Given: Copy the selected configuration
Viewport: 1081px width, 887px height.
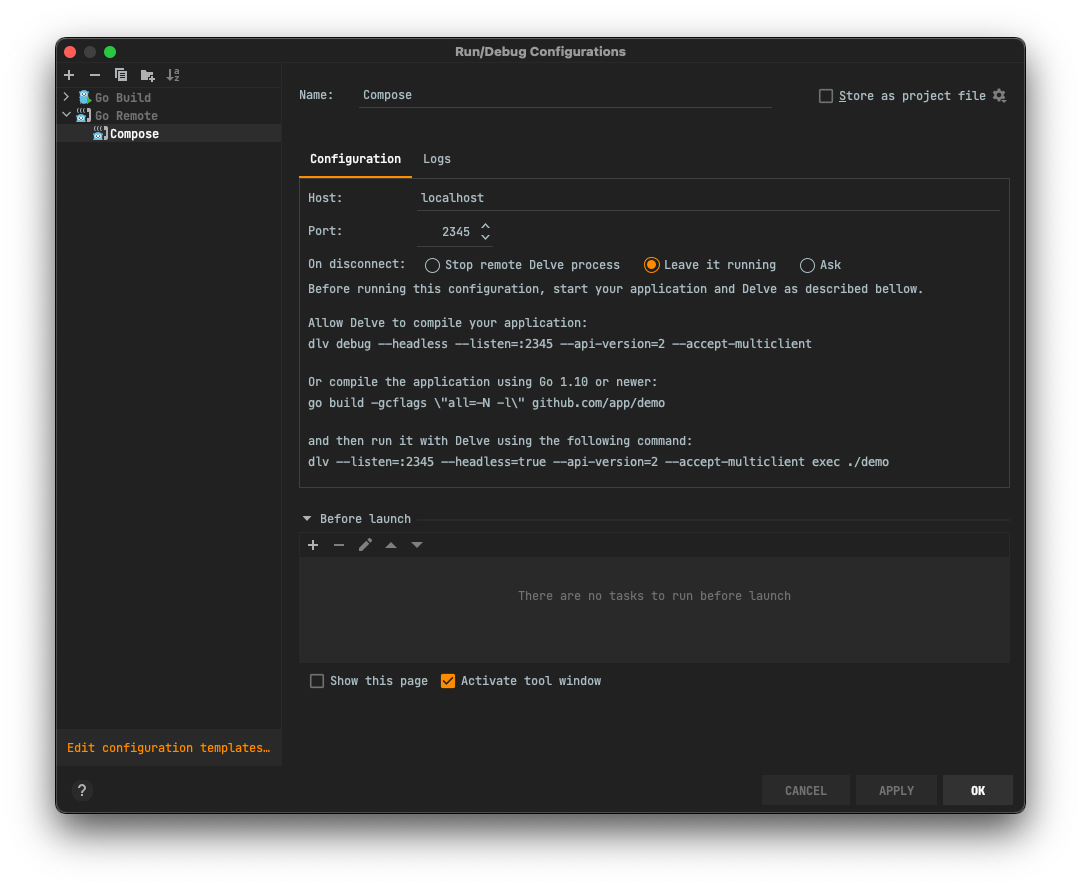Looking at the screenshot, I should coord(121,75).
